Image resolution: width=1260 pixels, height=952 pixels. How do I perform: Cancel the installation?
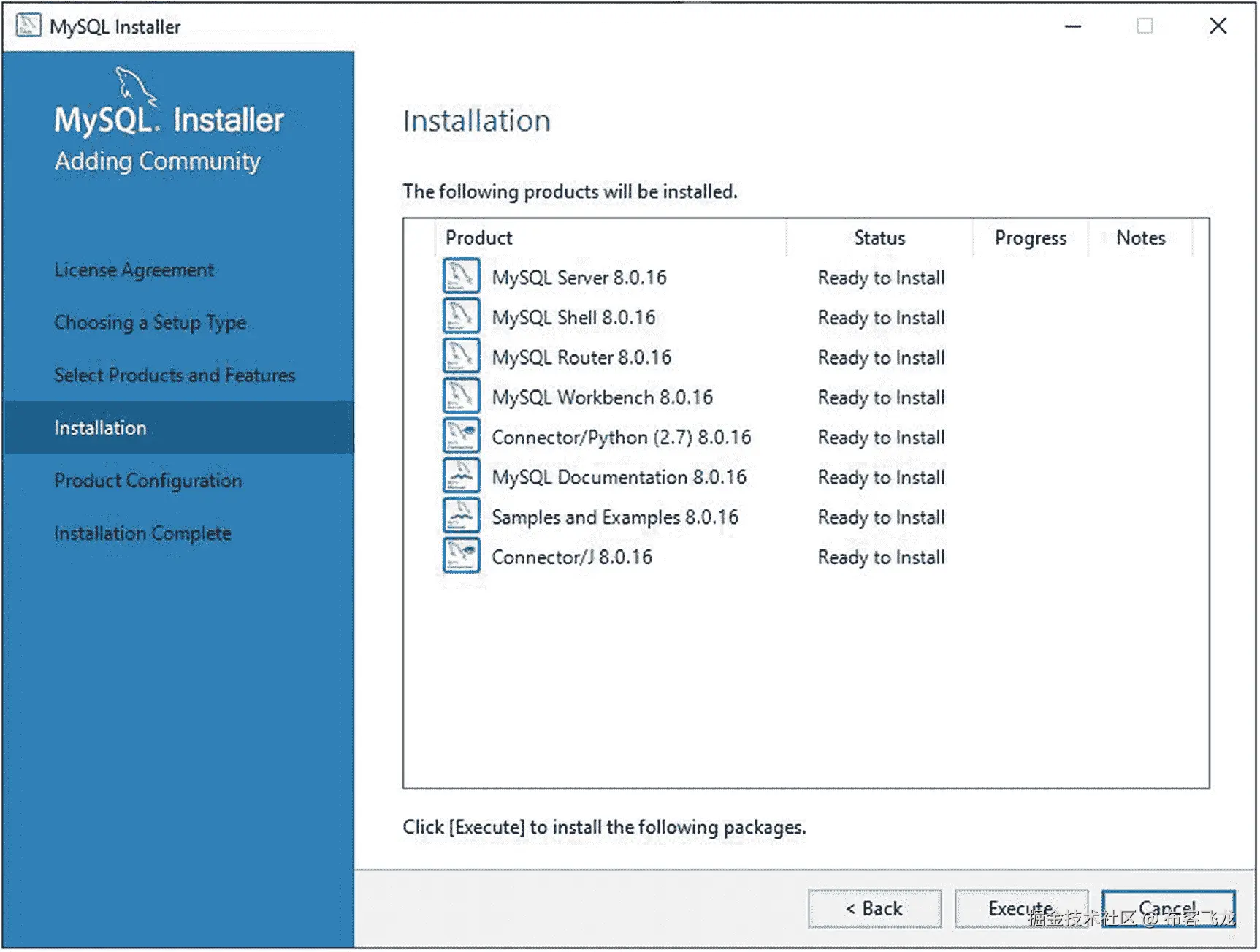pyautogui.click(x=1168, y=908)
